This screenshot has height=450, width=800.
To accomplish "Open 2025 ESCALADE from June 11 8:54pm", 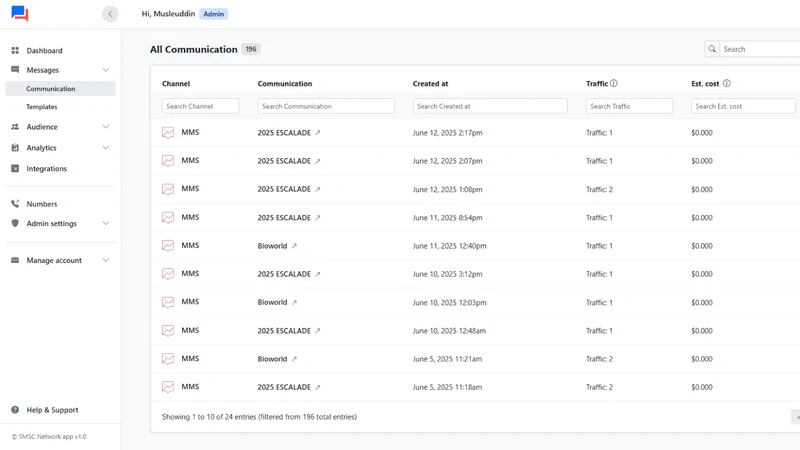I will coord(284,217).
